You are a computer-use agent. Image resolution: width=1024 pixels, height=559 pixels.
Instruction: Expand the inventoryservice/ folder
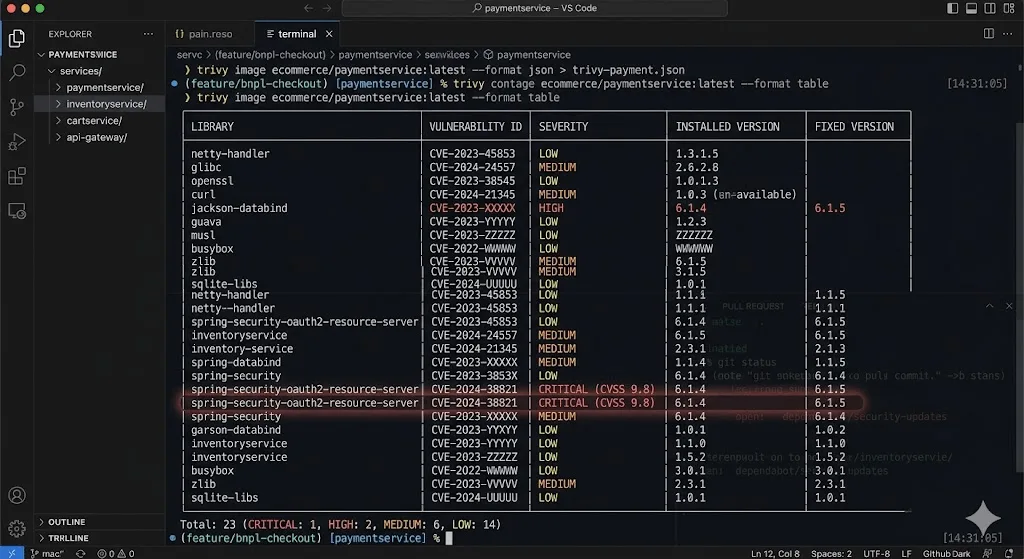pyautogui.click(x=99, y=104)
